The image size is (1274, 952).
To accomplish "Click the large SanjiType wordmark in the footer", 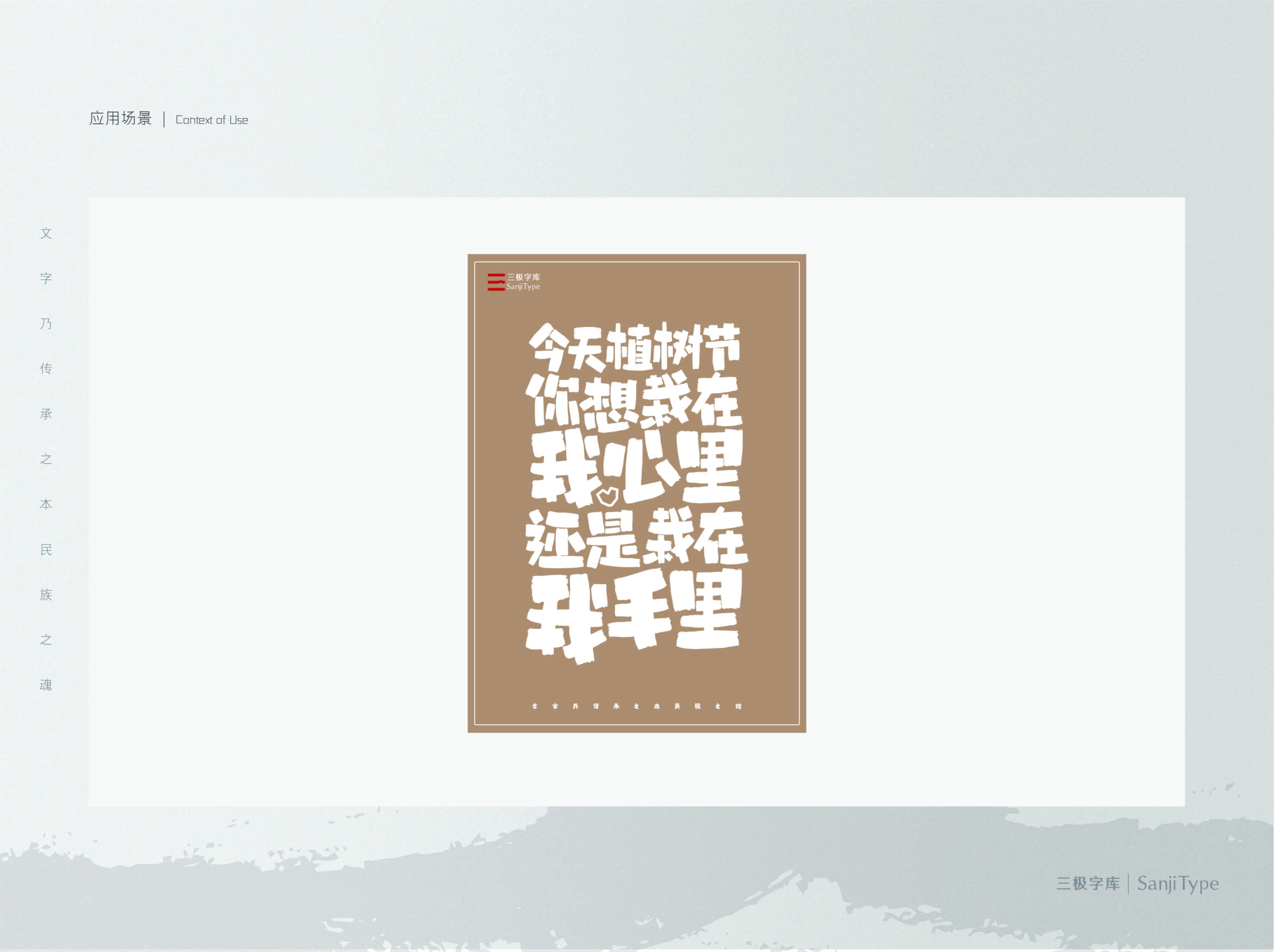I will coord(1178,883).
